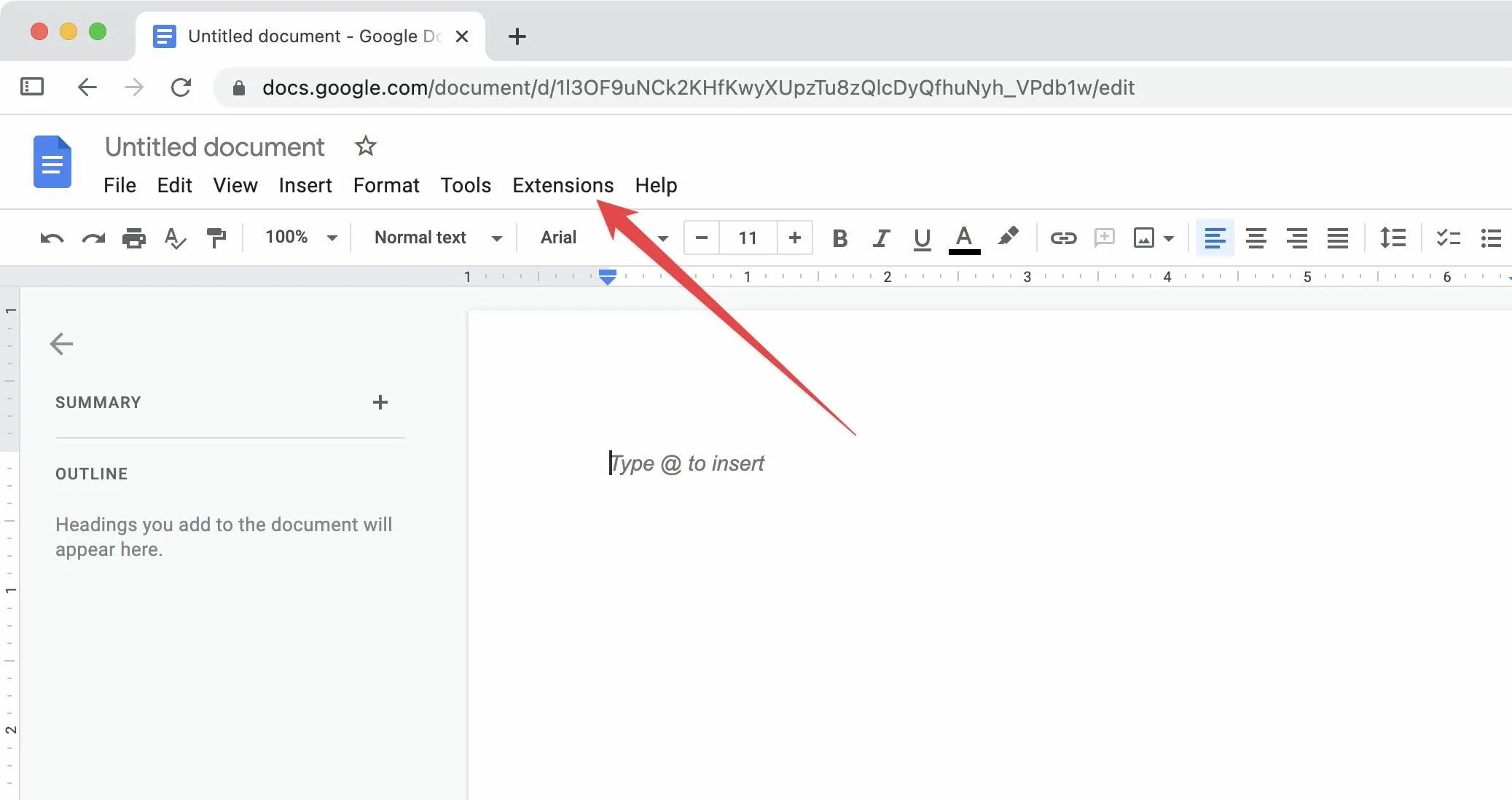Viewport: 1512px width, 800px height.
Task: Expand the font name Arial dropdown
Action: click(x=662, y=238)
